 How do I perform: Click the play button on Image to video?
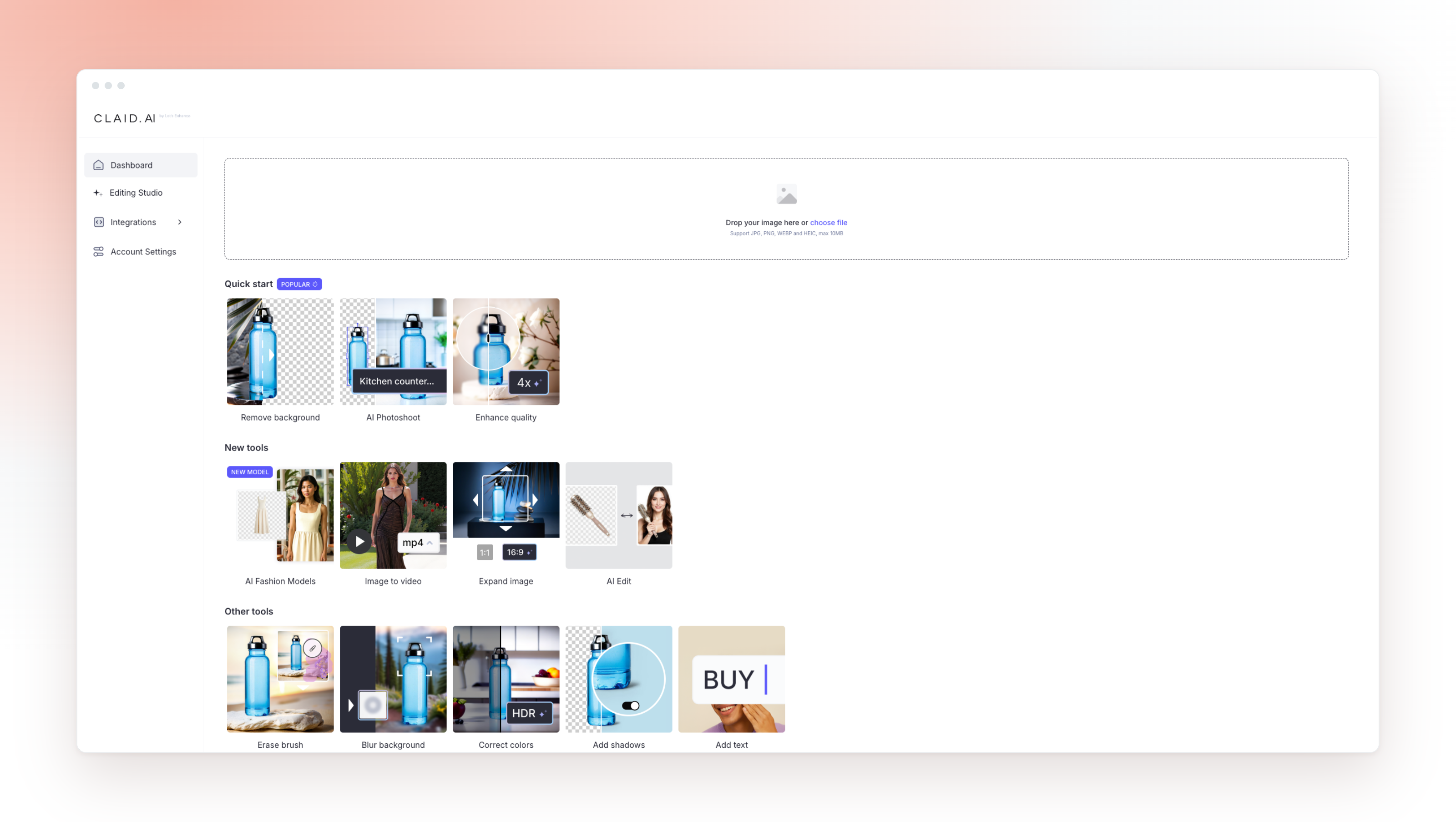tap(359, 541)
